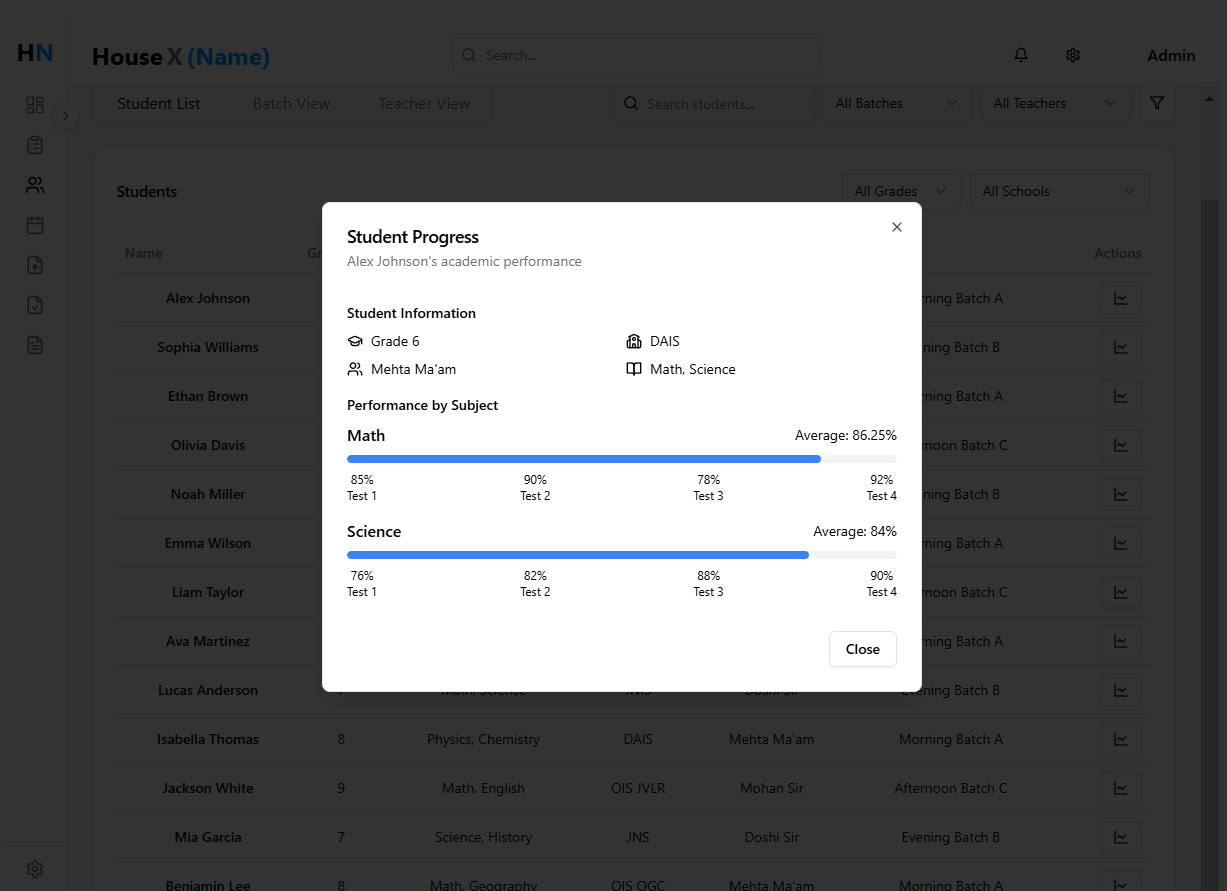Click the file upload sidebar icon
1227x891 pixels.
click(34, 265)
